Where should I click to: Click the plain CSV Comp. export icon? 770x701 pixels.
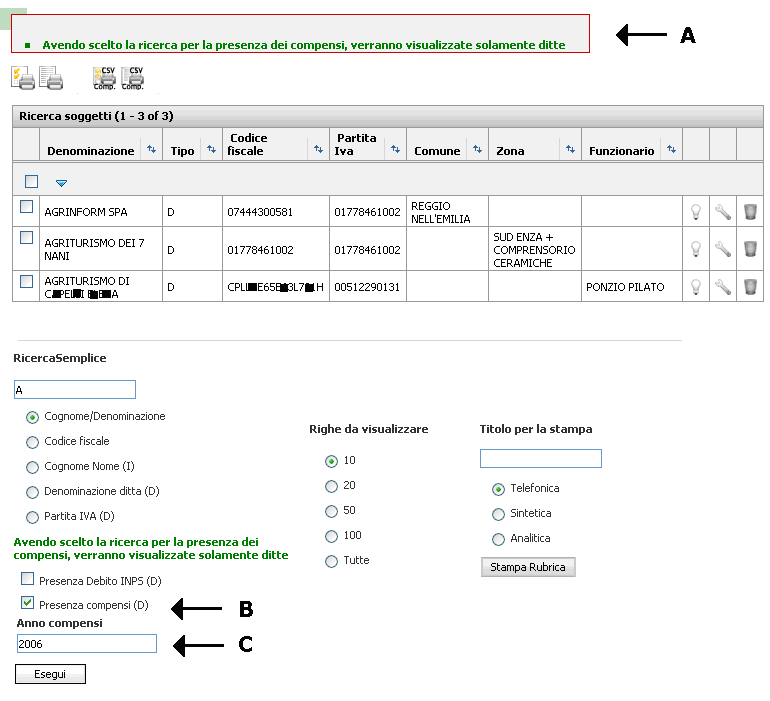coord(133,78)
